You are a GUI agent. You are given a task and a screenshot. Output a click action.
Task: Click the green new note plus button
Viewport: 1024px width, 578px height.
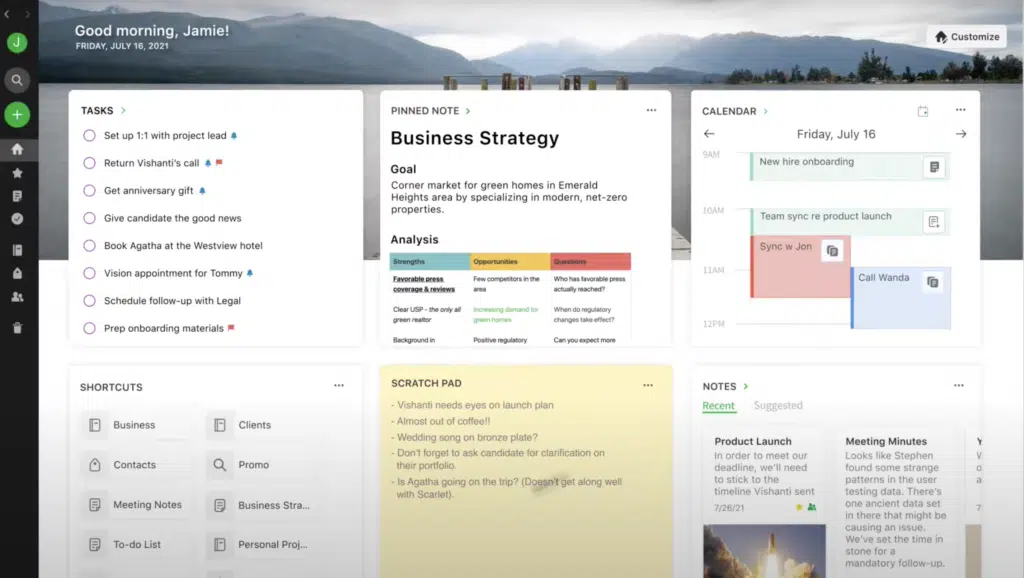(x=17, y=115)
